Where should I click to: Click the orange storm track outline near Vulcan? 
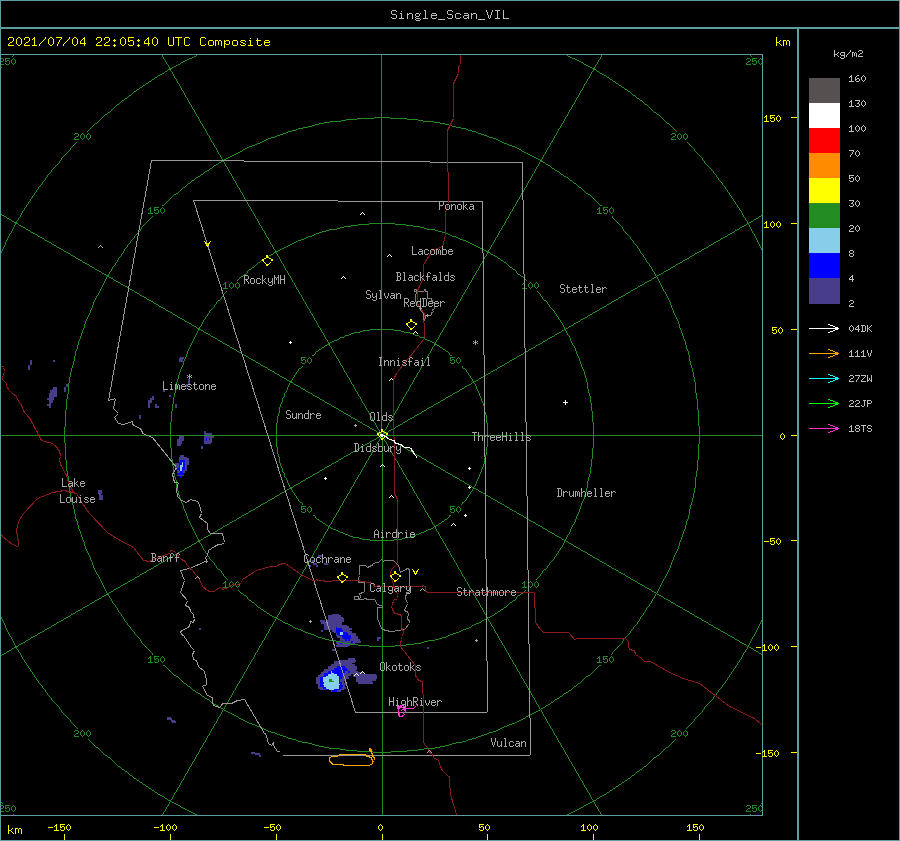[x=352, y=759]
